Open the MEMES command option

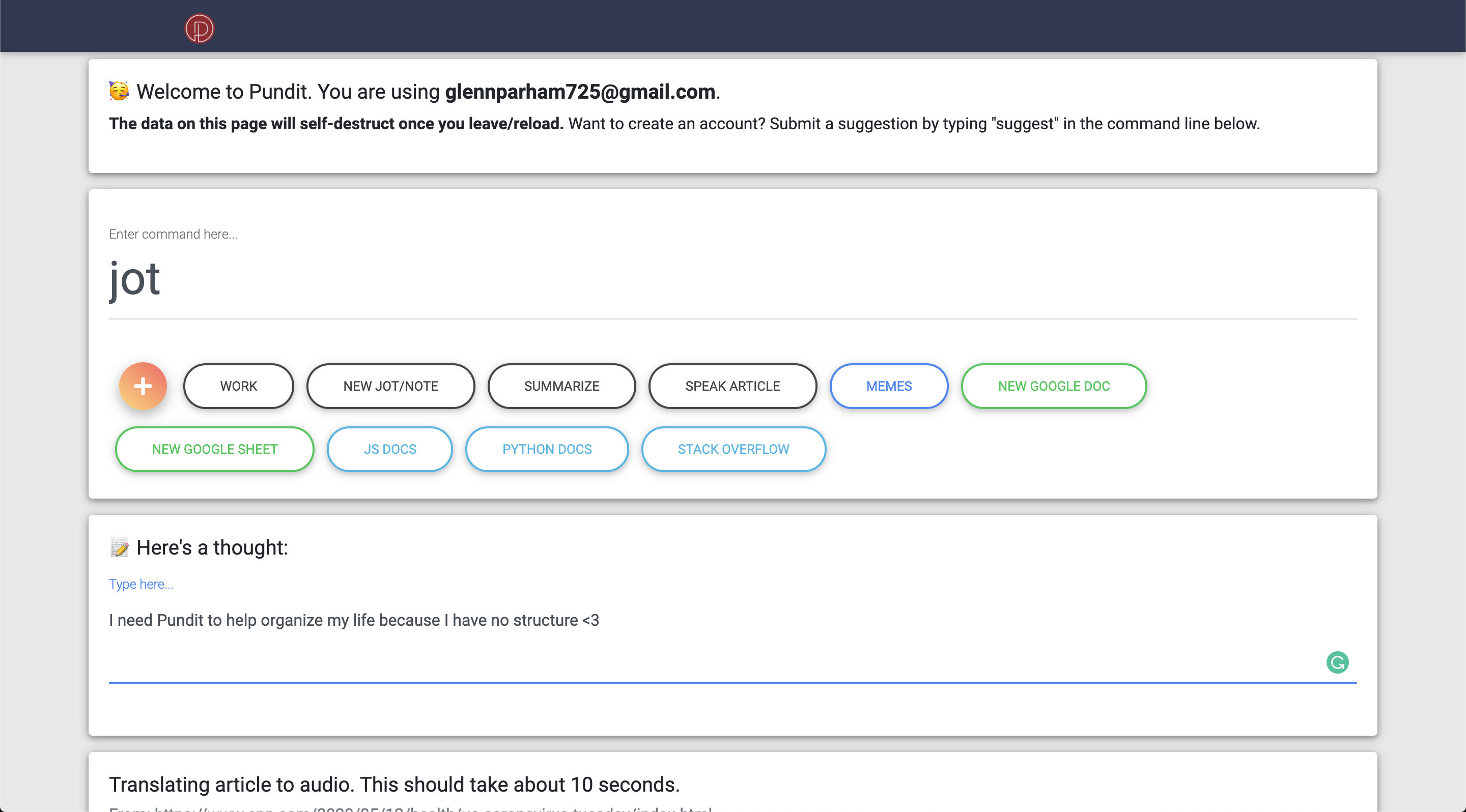(x=888, y=386)
